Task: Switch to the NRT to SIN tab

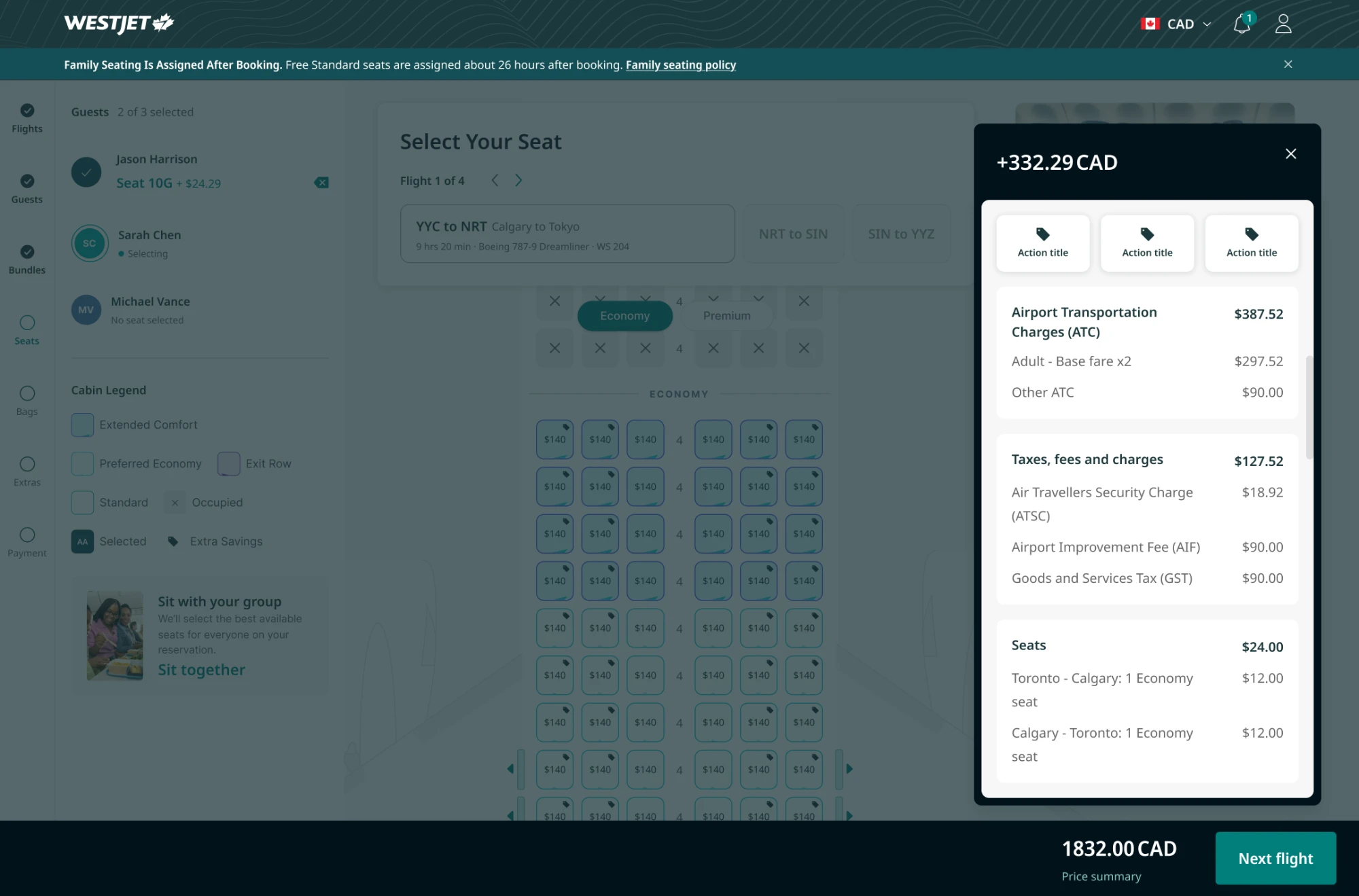Action: tap(793, 234)
